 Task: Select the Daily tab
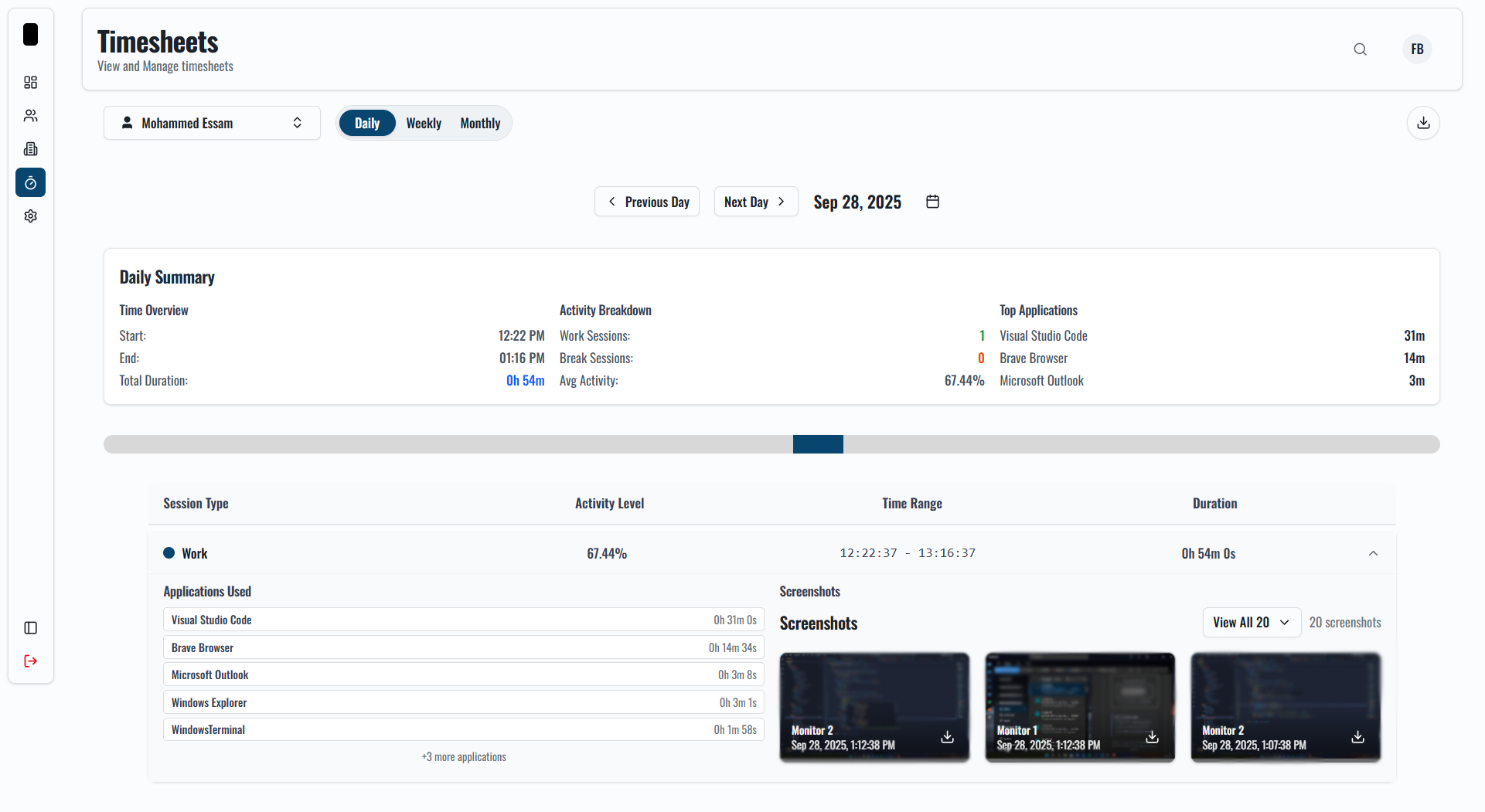click(367, 122)
